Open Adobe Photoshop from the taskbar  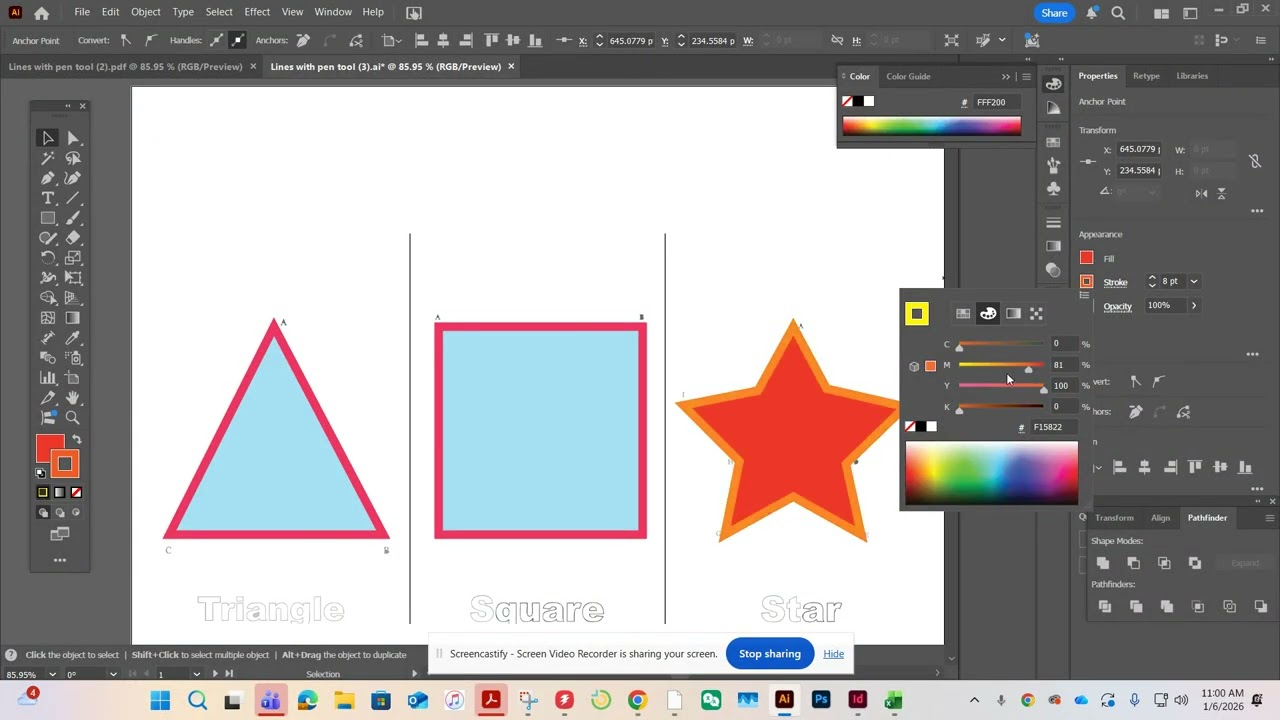pos(821,700)
